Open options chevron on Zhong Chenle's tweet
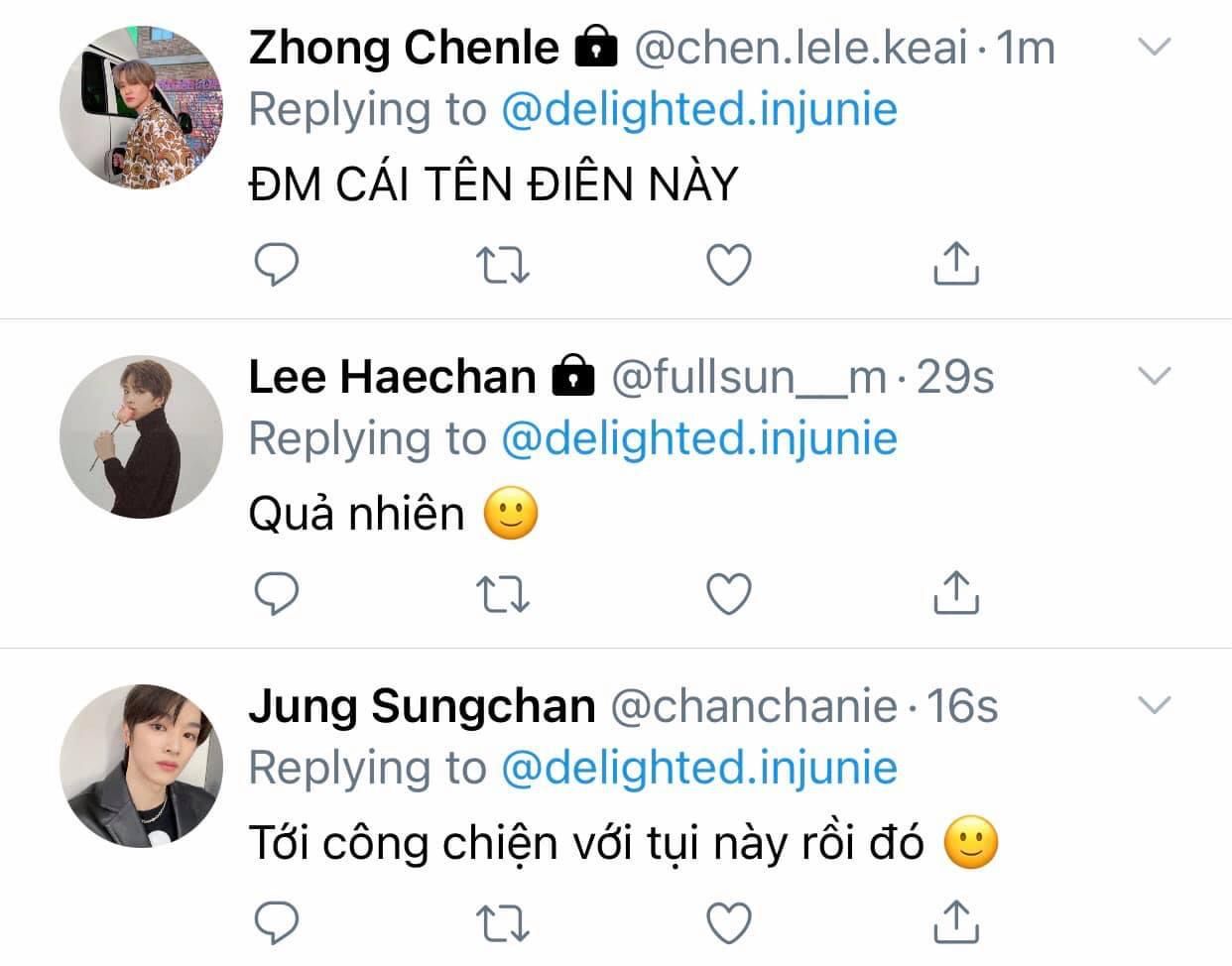1232x966 pixels. point(1154,47)
